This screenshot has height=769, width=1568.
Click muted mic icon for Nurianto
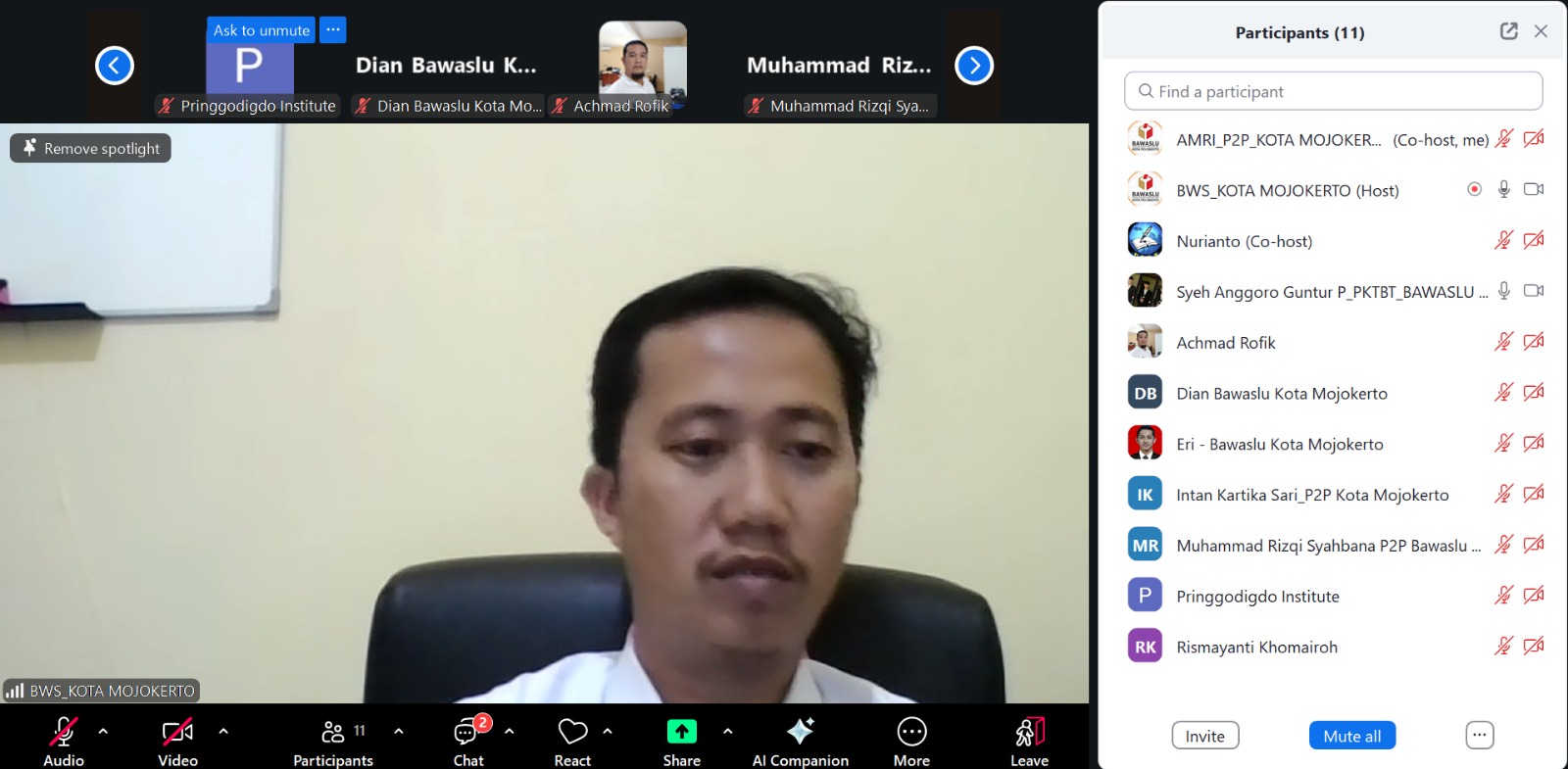pos(1504,240)
